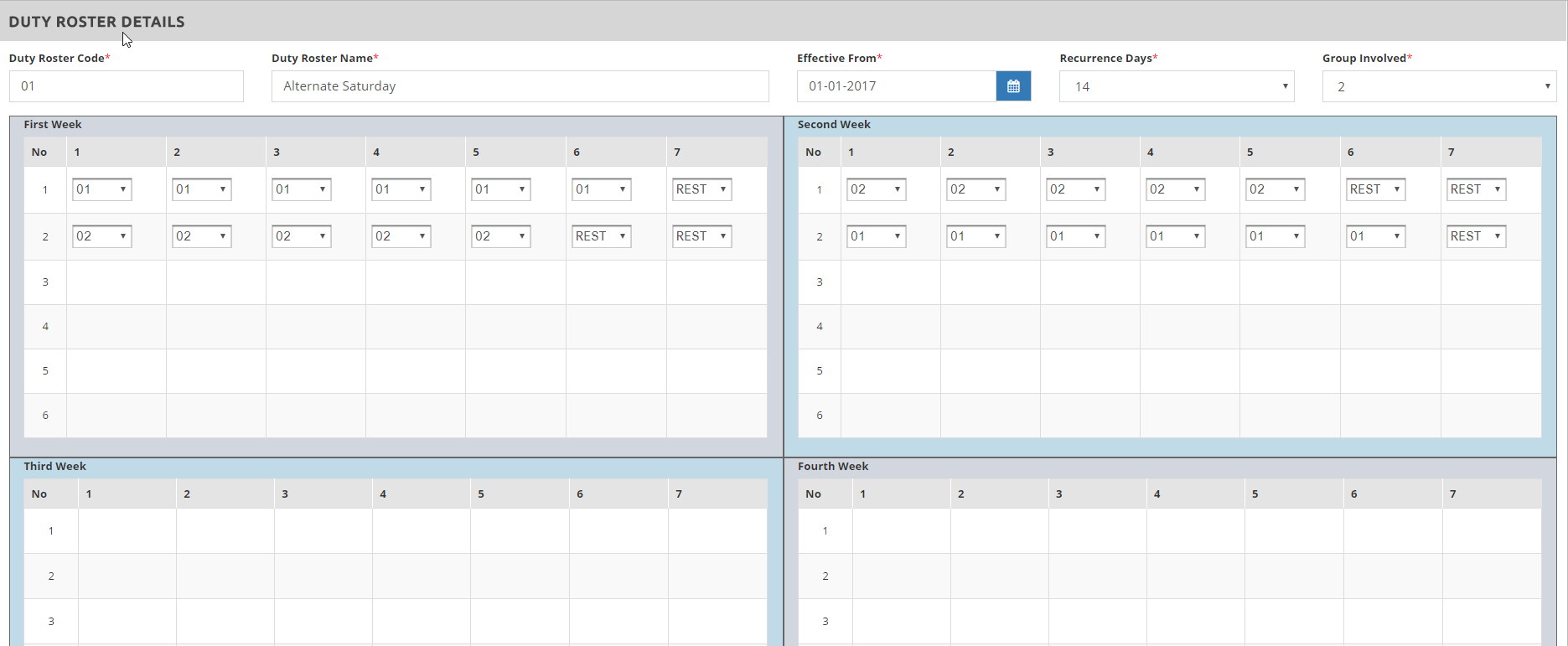Open First Week row 1 day 1 dropdown
This screenshot has height=646, width=1568.
click(x=102, y=189)
